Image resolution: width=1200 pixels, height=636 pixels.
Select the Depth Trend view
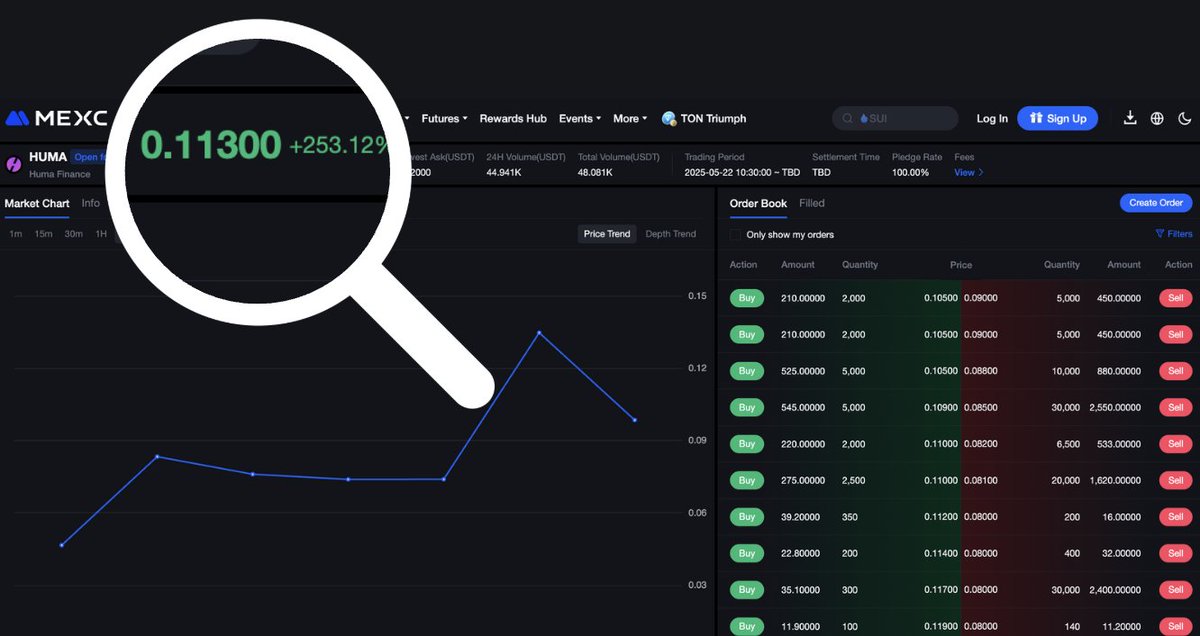671,234
